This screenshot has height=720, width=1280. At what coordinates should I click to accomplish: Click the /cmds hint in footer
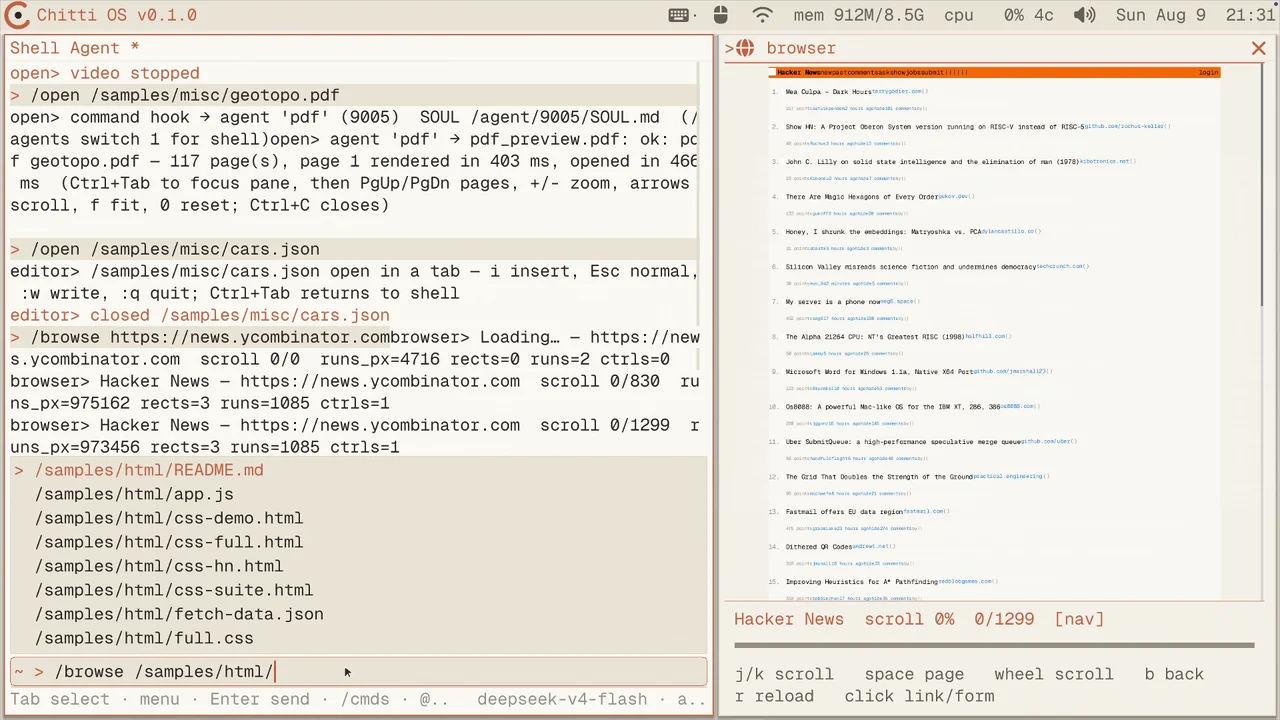pos(365,699)
